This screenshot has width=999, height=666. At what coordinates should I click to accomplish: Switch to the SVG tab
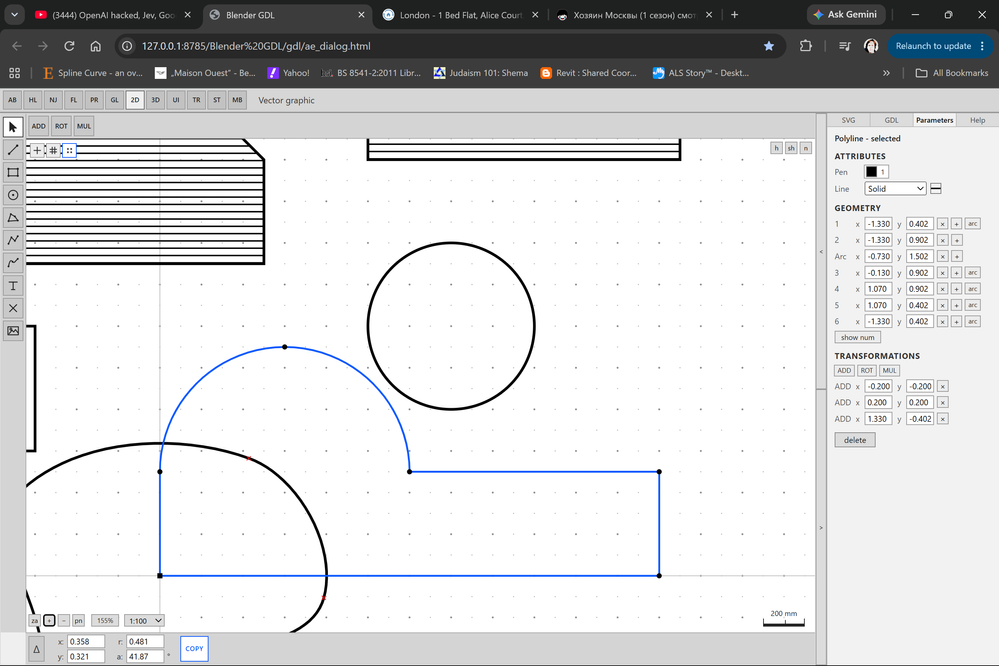[848, 120]
